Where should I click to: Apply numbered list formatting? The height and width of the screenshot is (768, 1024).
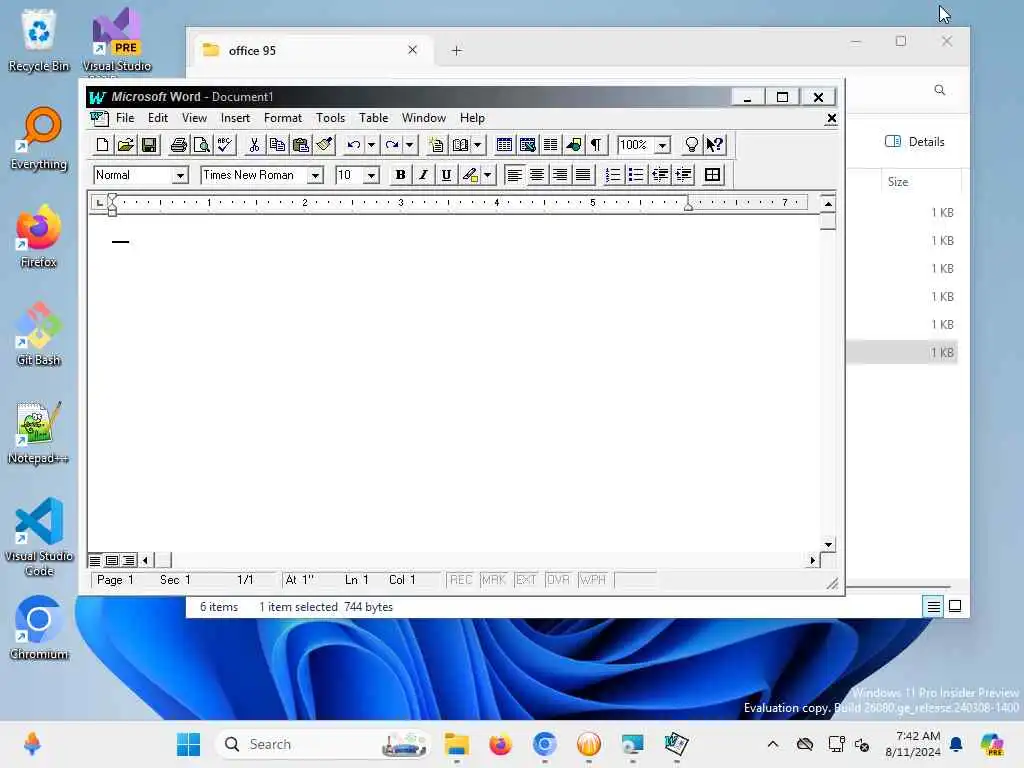point(613,175)
